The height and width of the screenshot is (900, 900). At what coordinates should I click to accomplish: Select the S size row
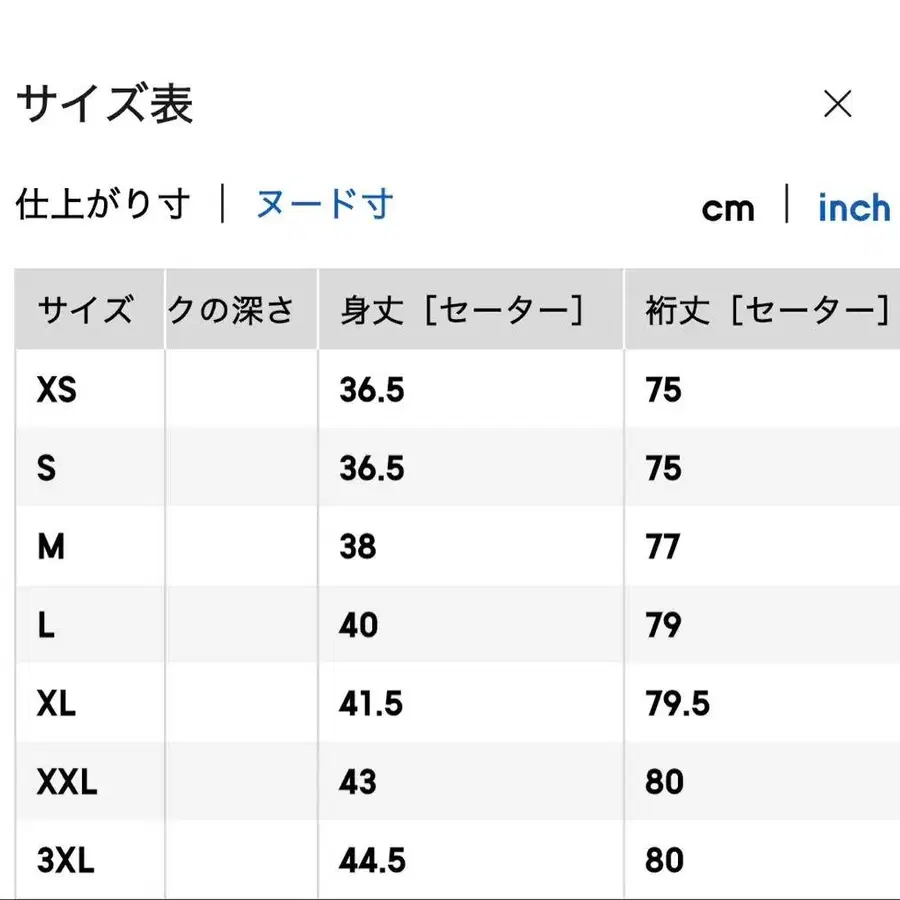coord(46,469)
